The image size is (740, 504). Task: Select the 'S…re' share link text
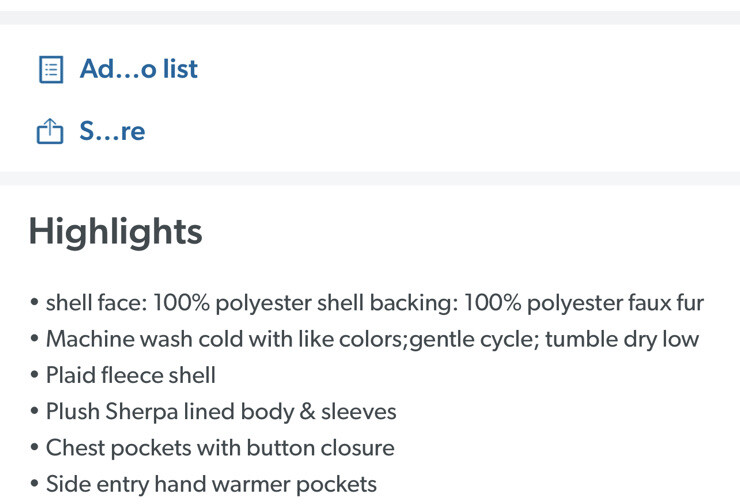[x=112, y=131]
